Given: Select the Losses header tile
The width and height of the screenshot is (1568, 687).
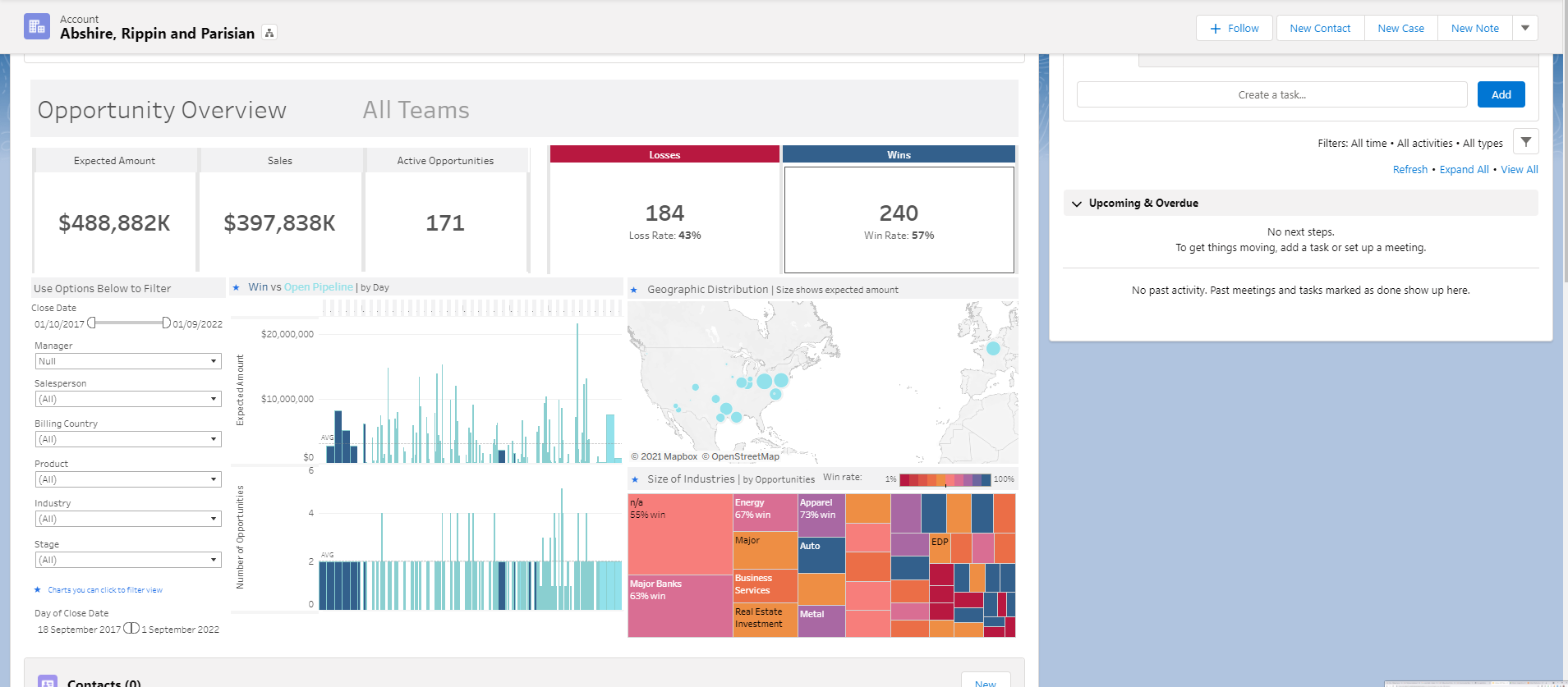Looking at the screenshot, I should click(664, 154).
